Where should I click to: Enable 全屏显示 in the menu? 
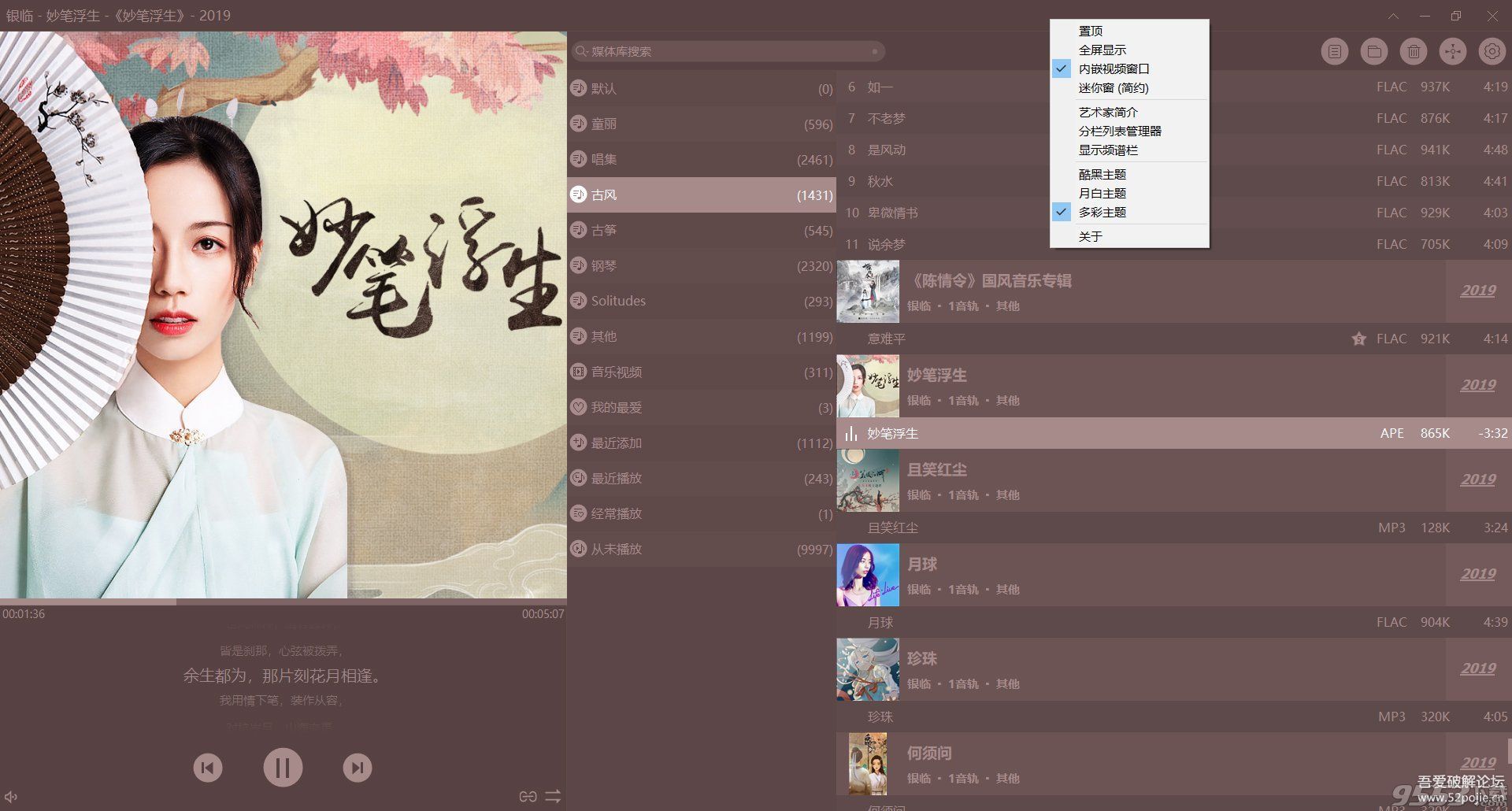tap(1130, 50)
